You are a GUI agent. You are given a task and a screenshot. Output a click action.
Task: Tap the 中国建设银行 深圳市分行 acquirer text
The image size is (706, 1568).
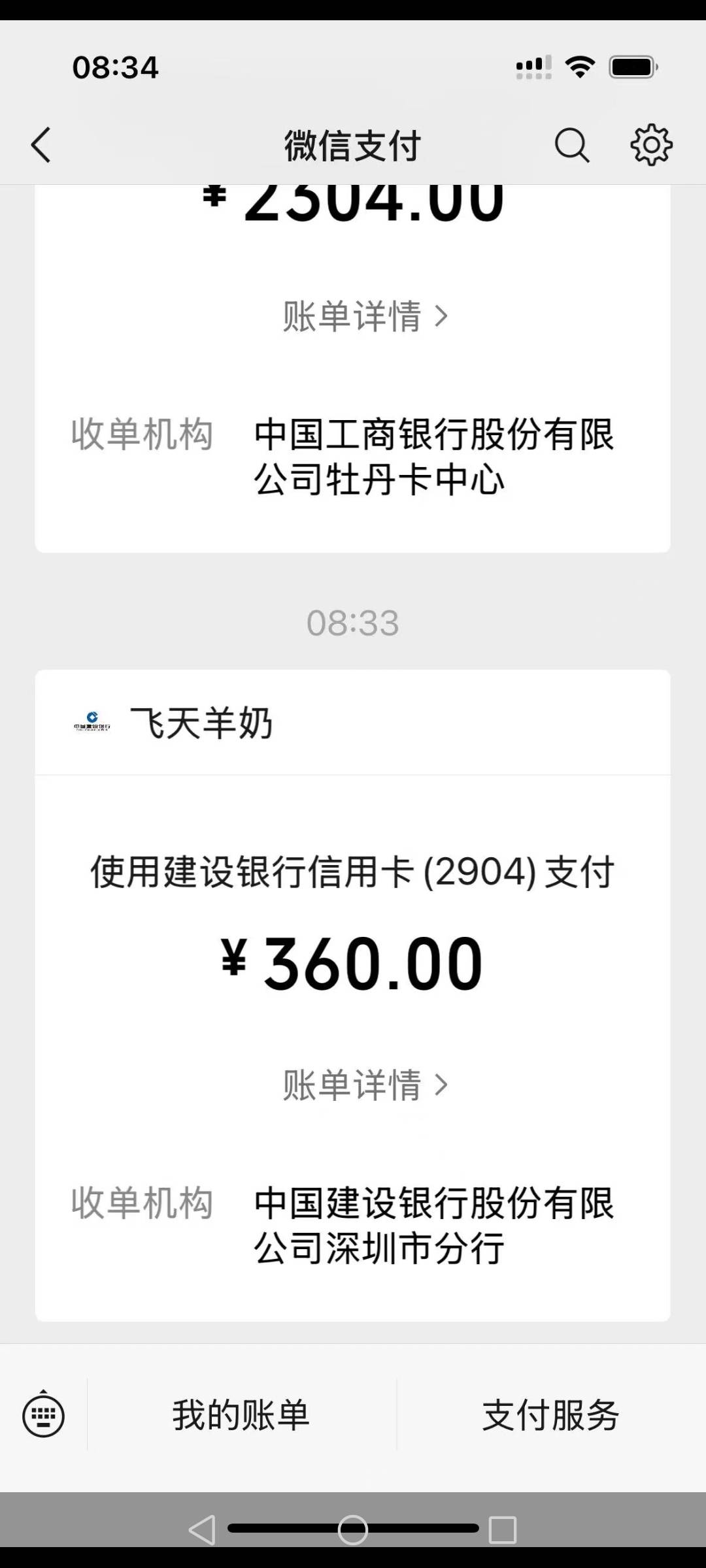coord(433,1226)
